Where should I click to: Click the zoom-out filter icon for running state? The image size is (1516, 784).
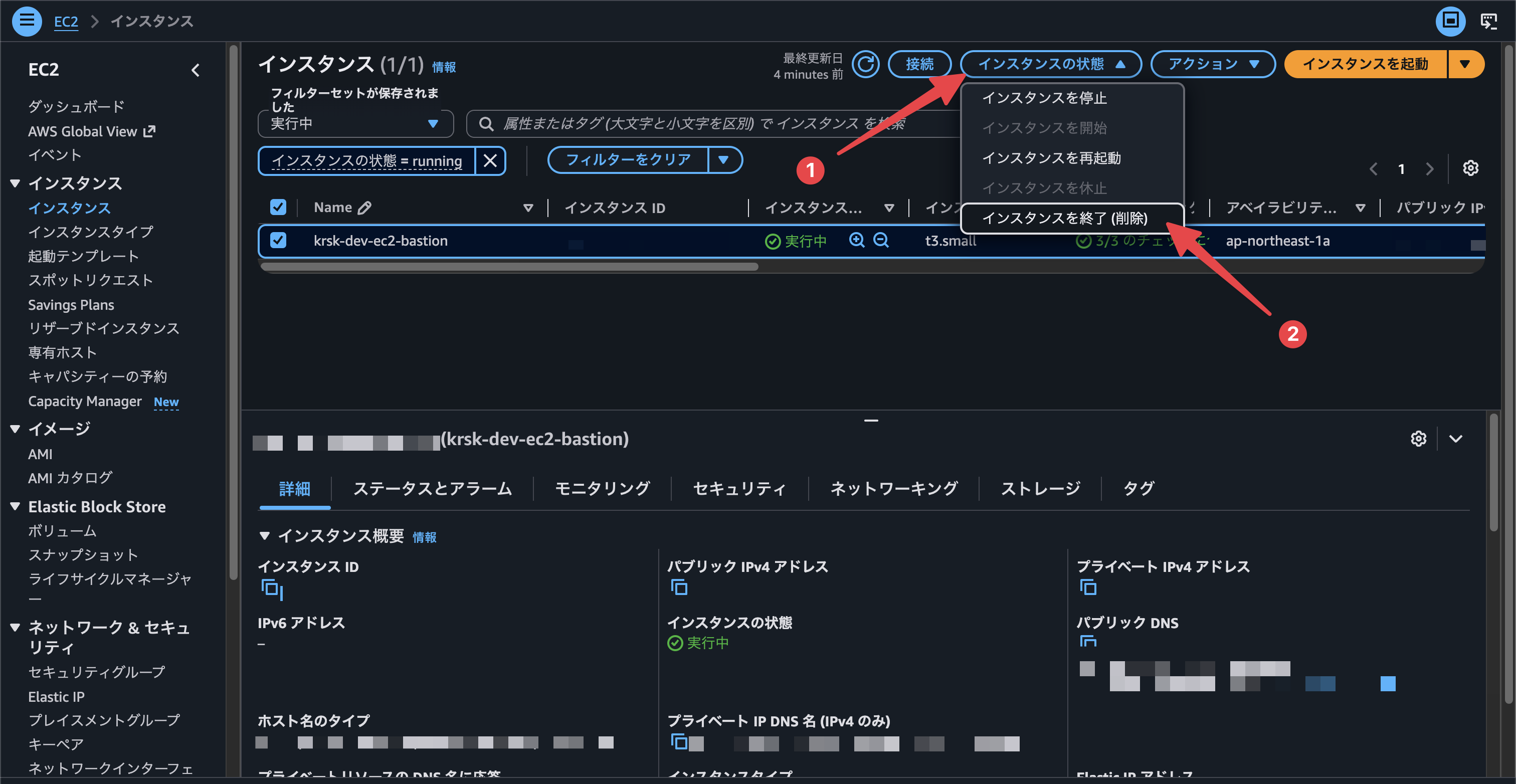click(x=881, y=240)
